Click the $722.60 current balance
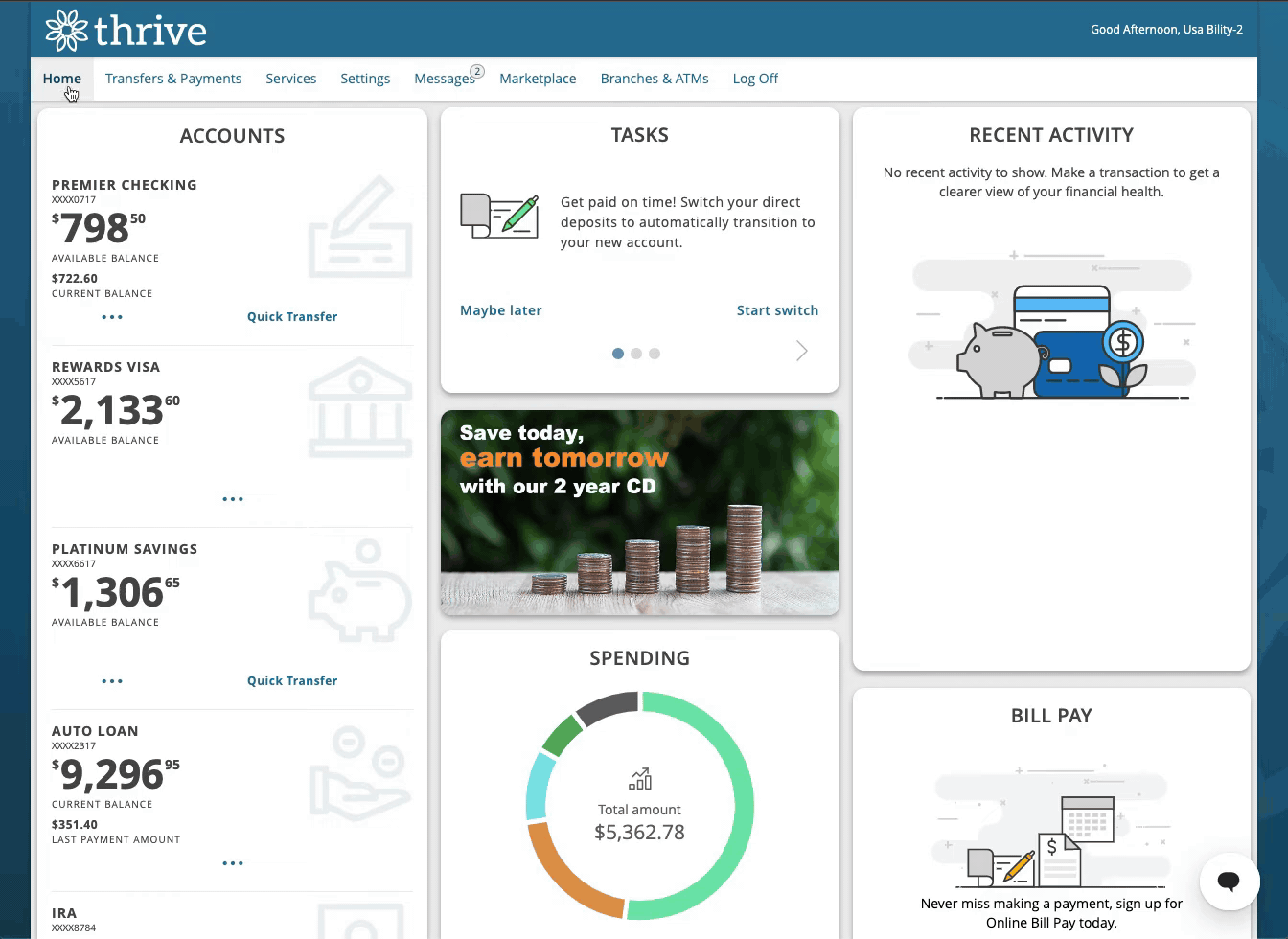1288x939 pixels. pos(75,279)
